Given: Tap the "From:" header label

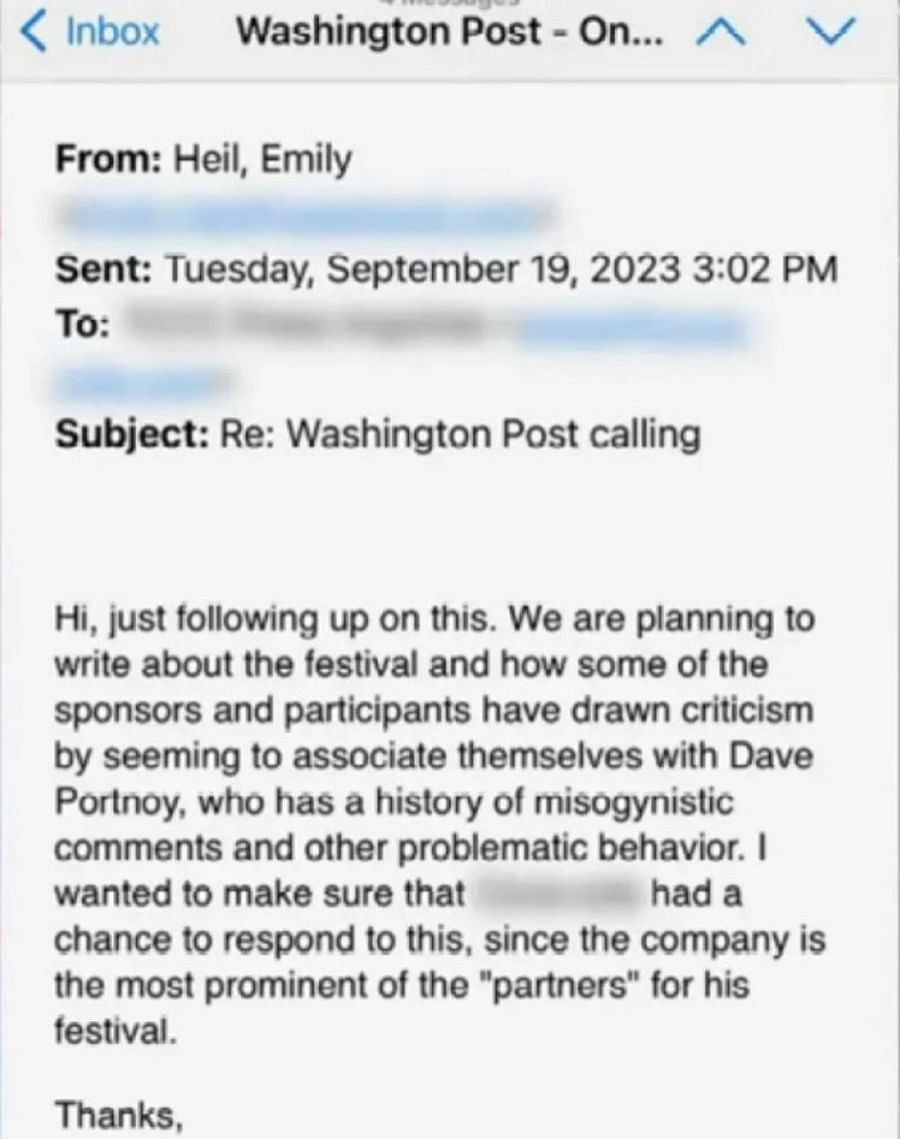Looking at the screenshot, I should coord(109,158).
